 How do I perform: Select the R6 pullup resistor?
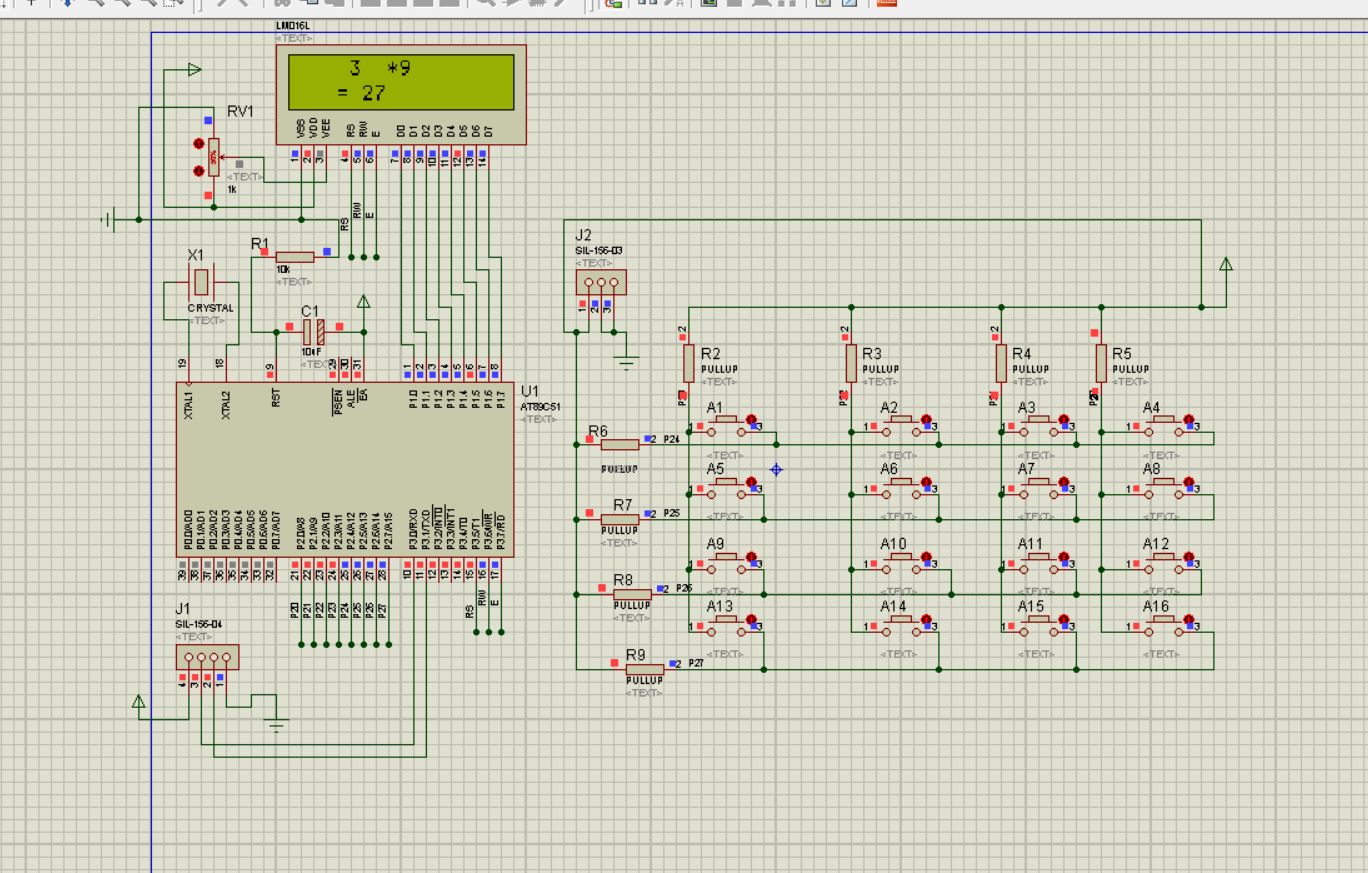coord(620,444)
